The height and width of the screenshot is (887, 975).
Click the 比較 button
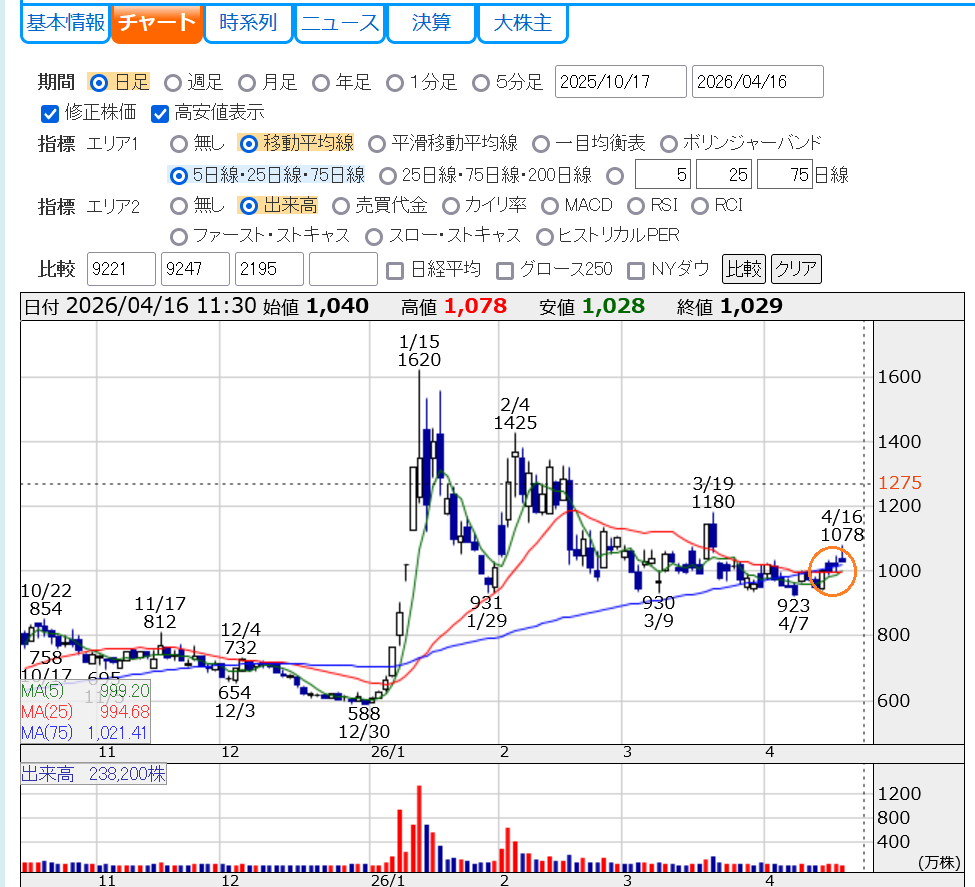(x=743, y=269)
